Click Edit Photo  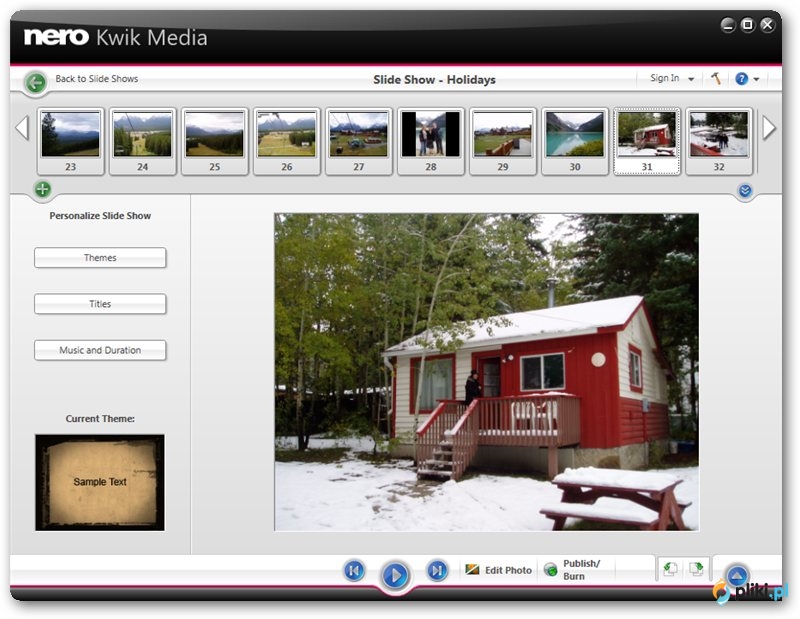[x=498, y=570]
